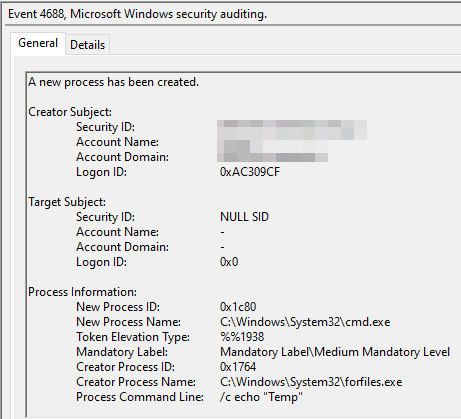Click the Creator Logon ID value 0xAC309CF
Screen dimensions: 461x419
pos(250,172)
